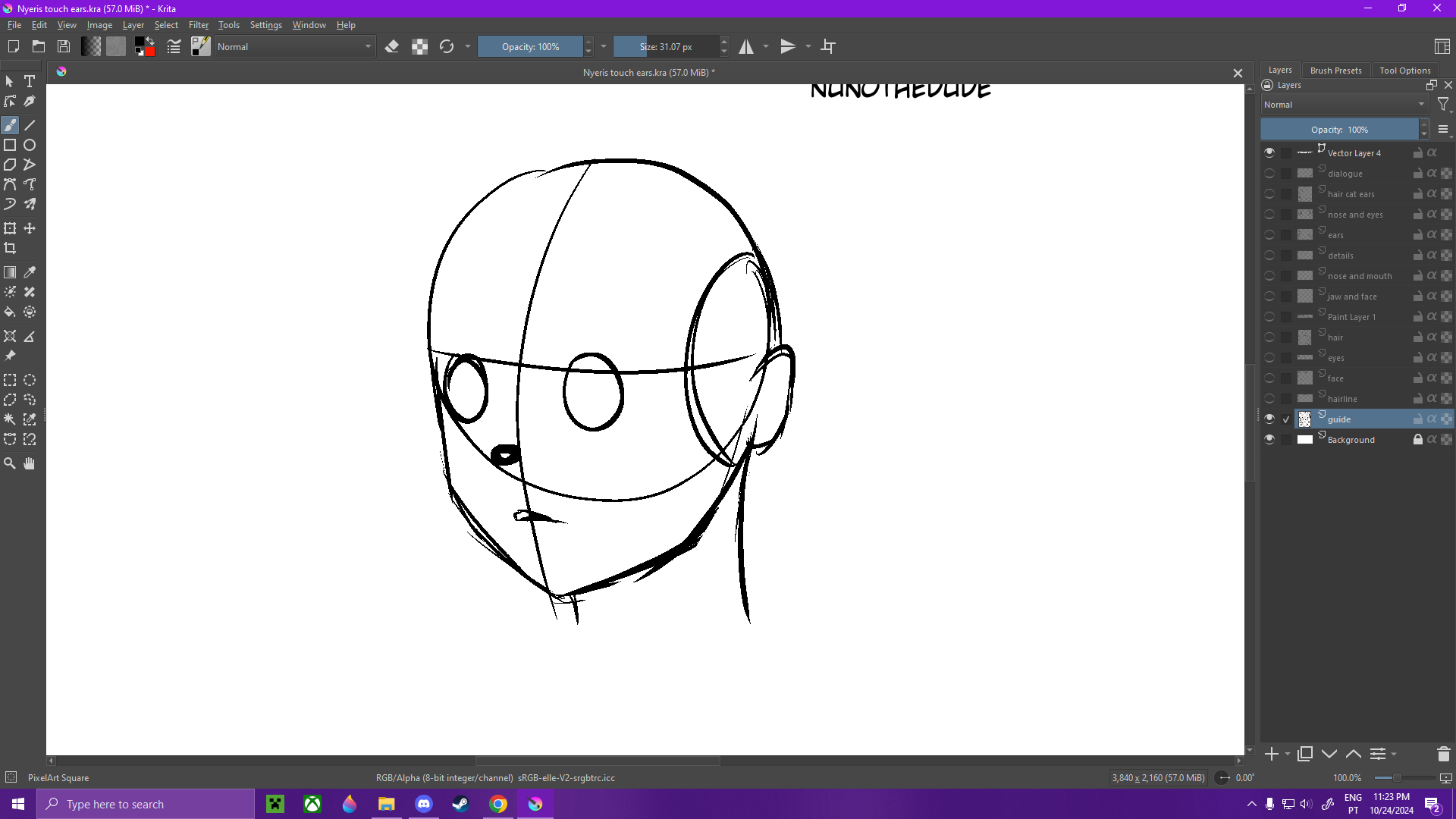This screenshot has width=1456, height=819.
Task: Open the Filter menu
Action: [198, 25]
